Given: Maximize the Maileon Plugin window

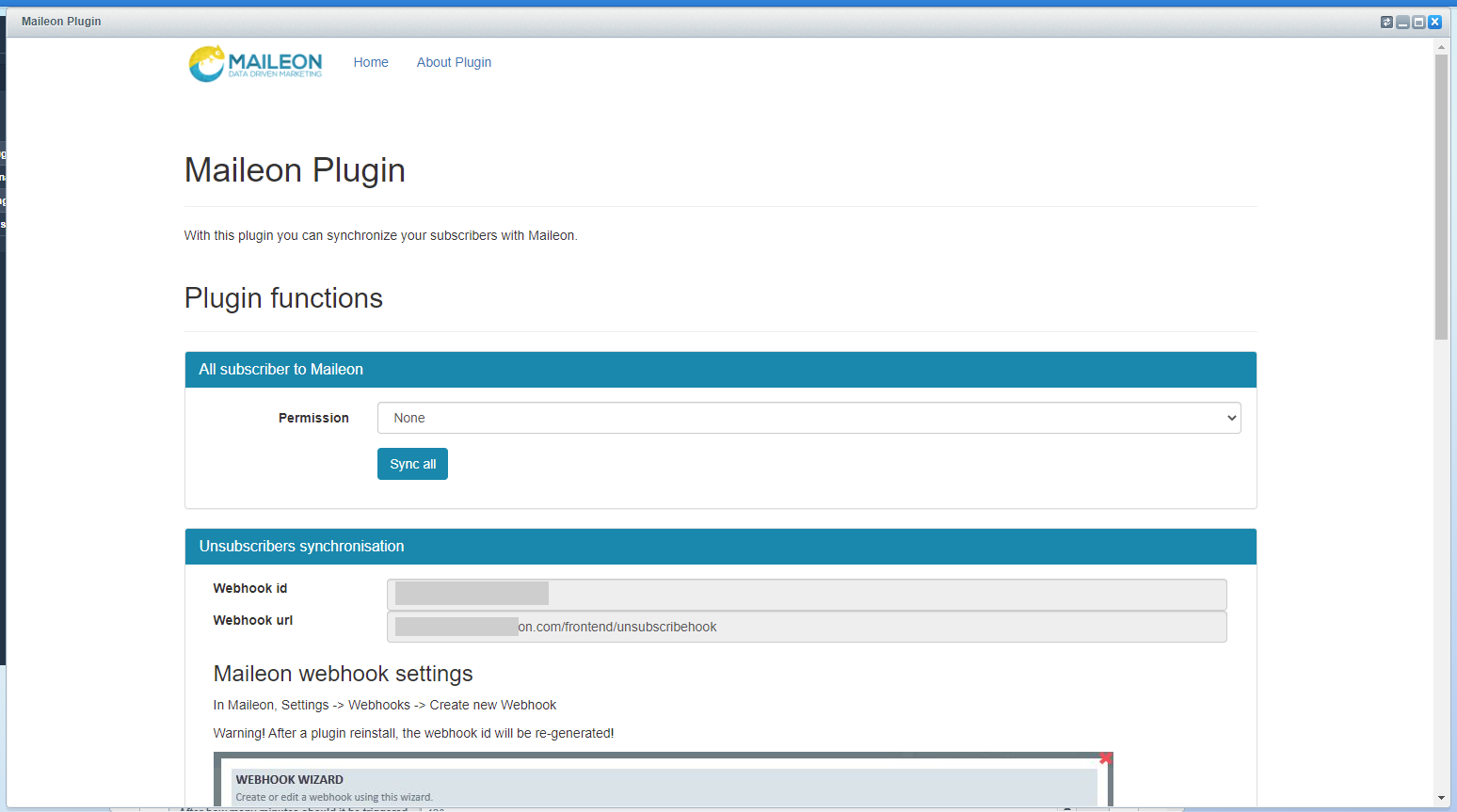Looking at the screenshot, I should coord(1418,22).
